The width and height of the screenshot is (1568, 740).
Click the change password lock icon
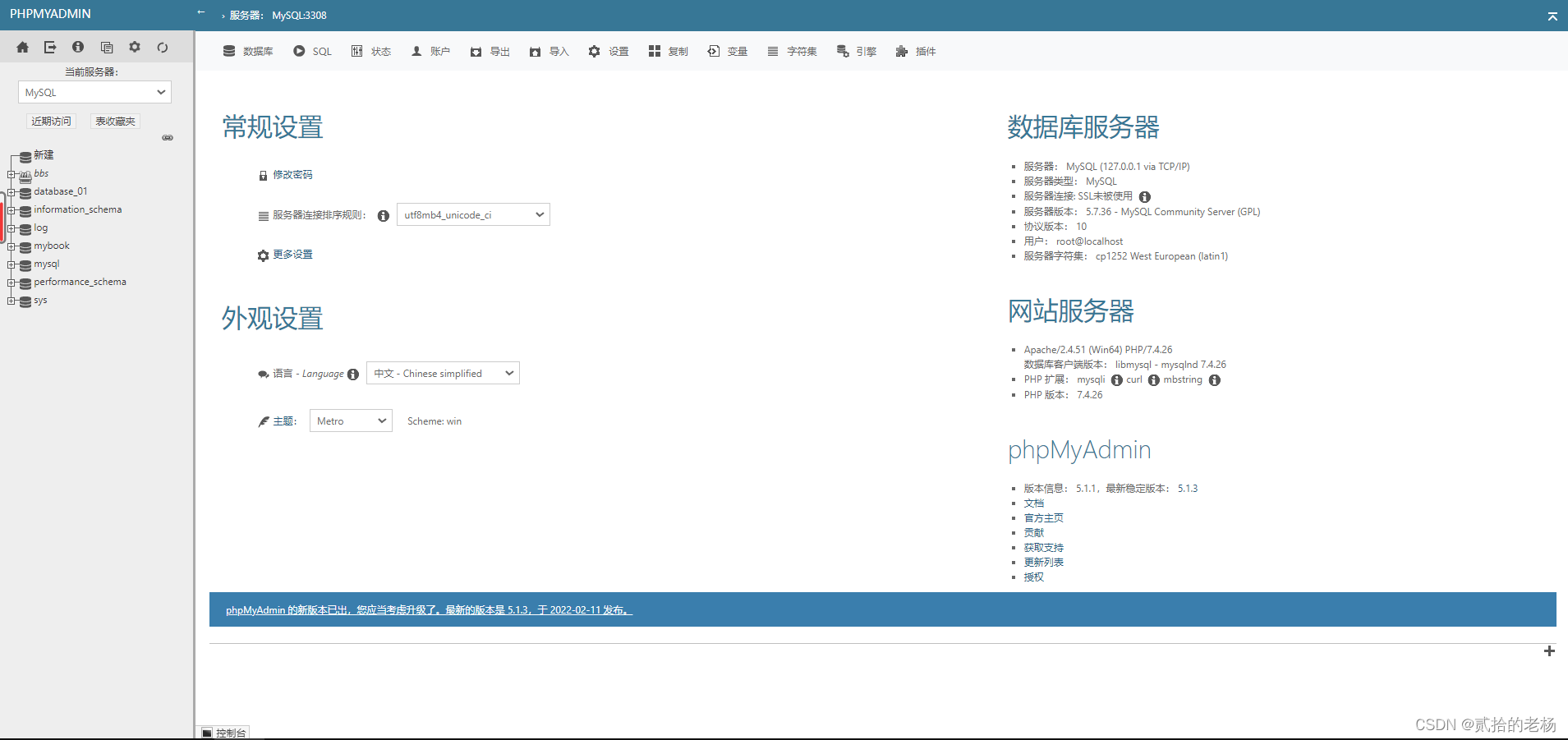[x=263, y=176]
